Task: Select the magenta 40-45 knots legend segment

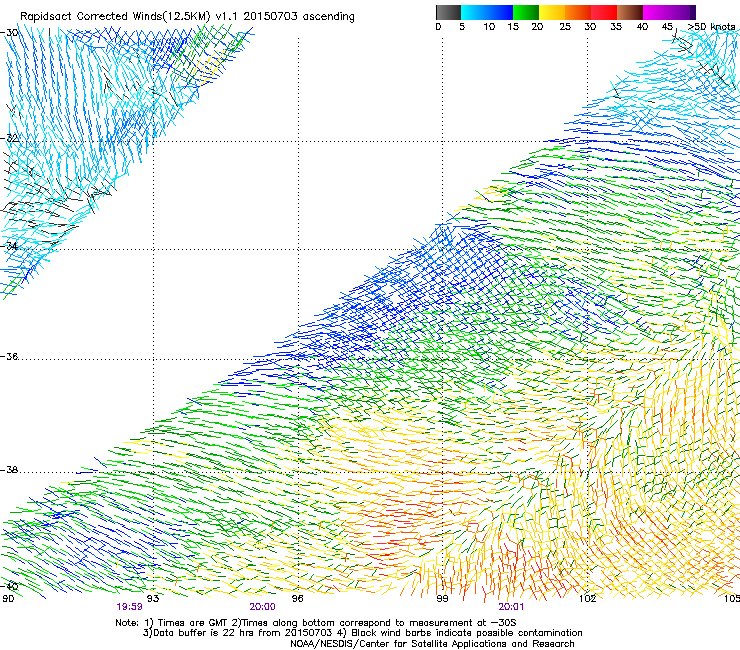Action: point(656,12)
